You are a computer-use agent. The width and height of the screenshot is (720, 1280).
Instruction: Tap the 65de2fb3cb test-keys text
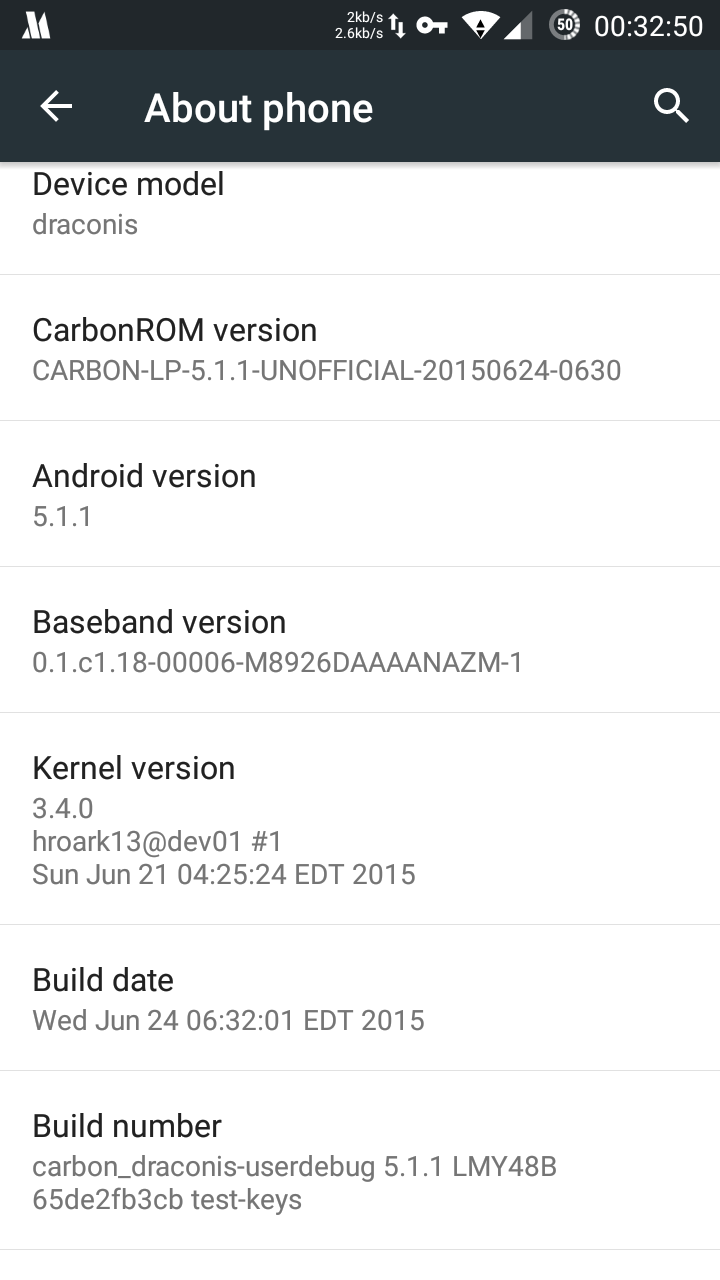[x=167, y=1199]
